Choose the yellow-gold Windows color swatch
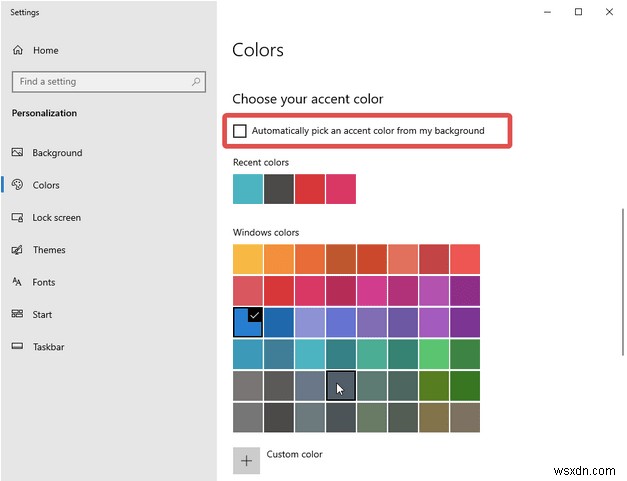 pos(248,259)
